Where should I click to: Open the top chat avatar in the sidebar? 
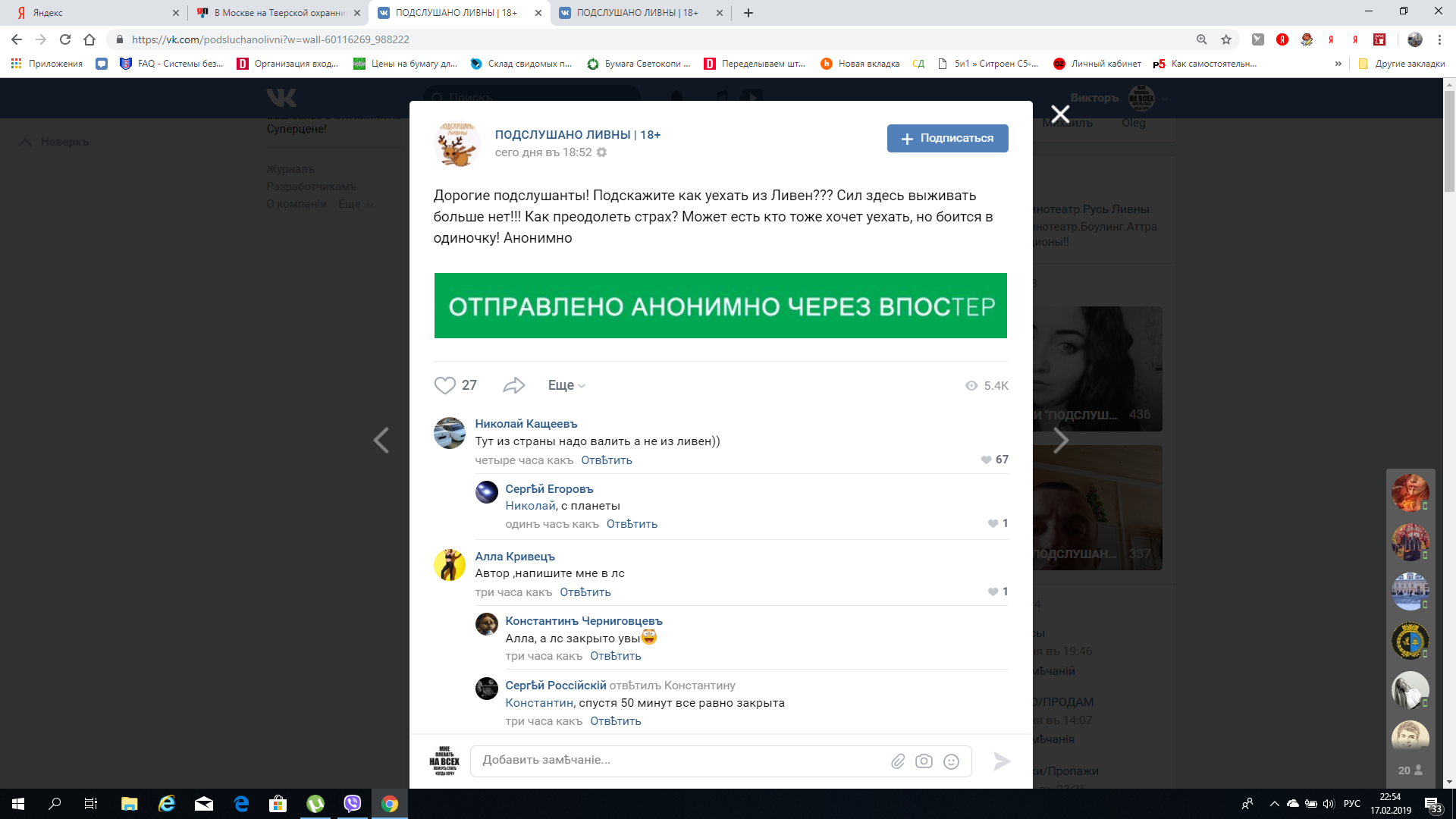point(1410,492)
